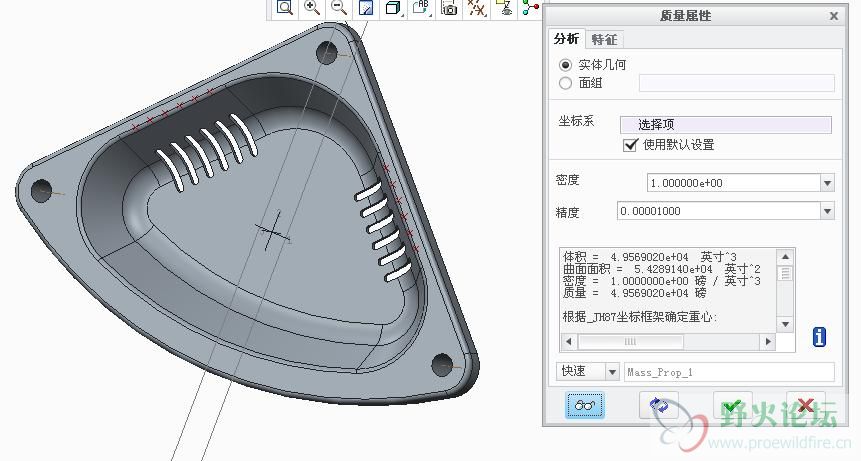Toggle the datum display filters icon
This screenshot has height=461, width=861.
[x=477, y=8]
